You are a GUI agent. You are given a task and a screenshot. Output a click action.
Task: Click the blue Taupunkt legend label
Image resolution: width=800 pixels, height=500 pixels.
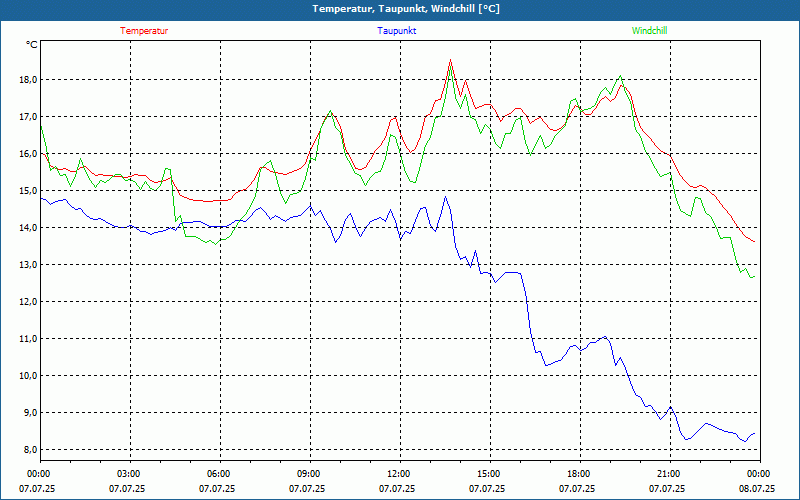point(396,31)
